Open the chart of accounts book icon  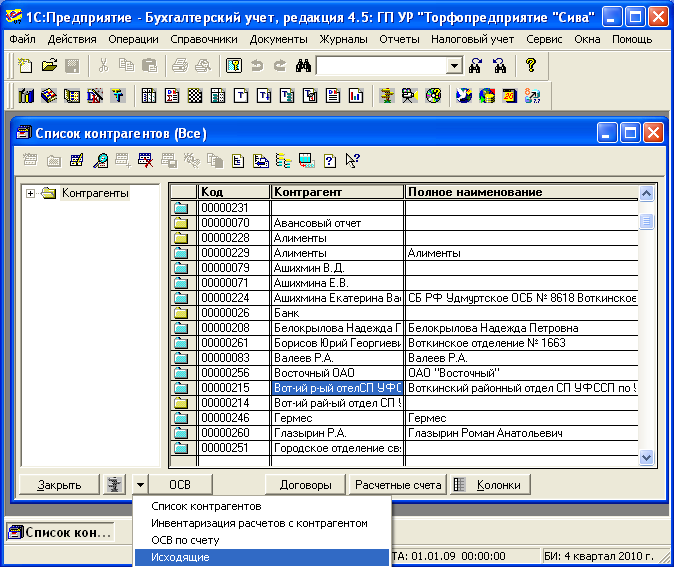click(72, 95)
